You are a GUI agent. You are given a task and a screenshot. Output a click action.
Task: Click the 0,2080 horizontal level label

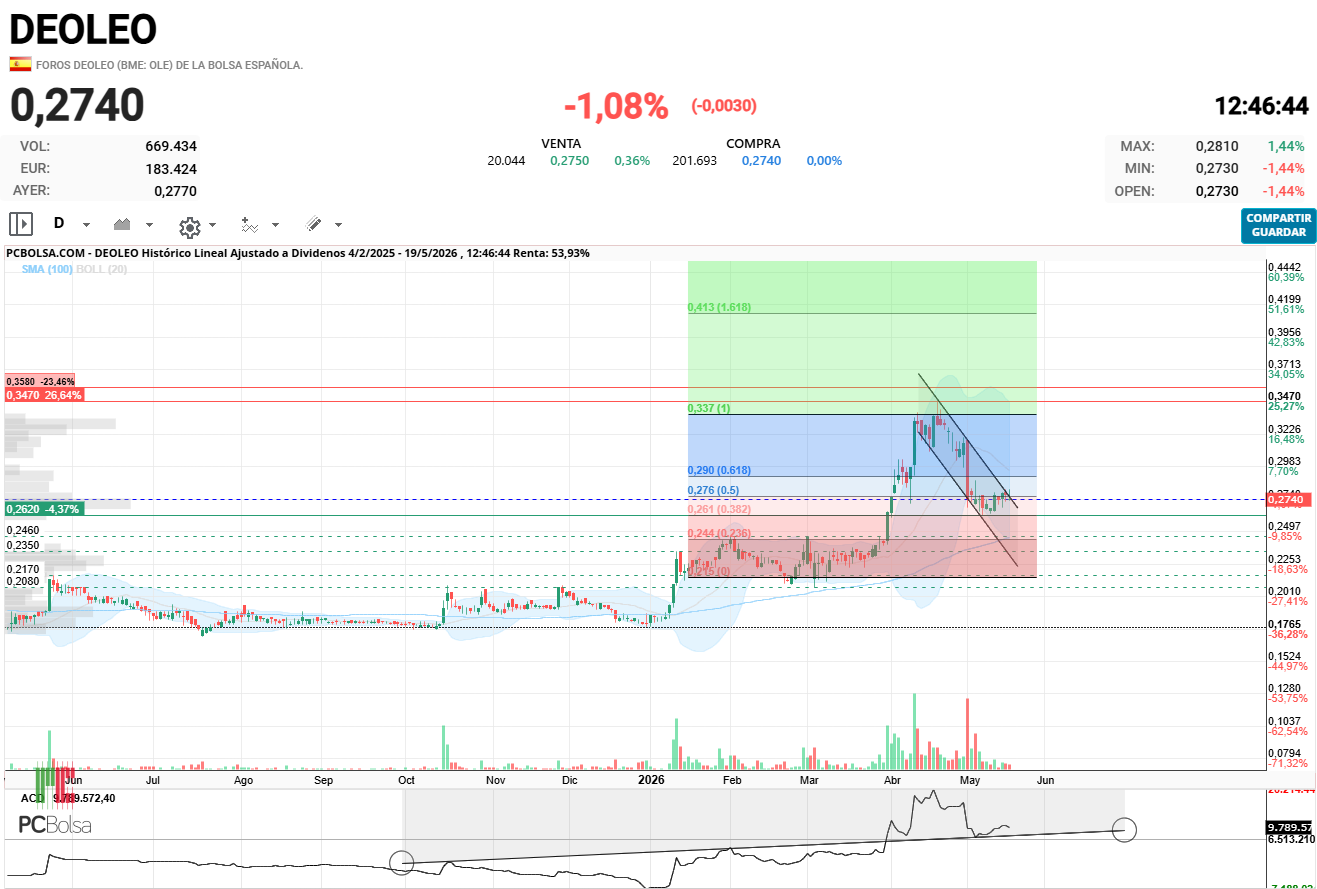[22, 581]
